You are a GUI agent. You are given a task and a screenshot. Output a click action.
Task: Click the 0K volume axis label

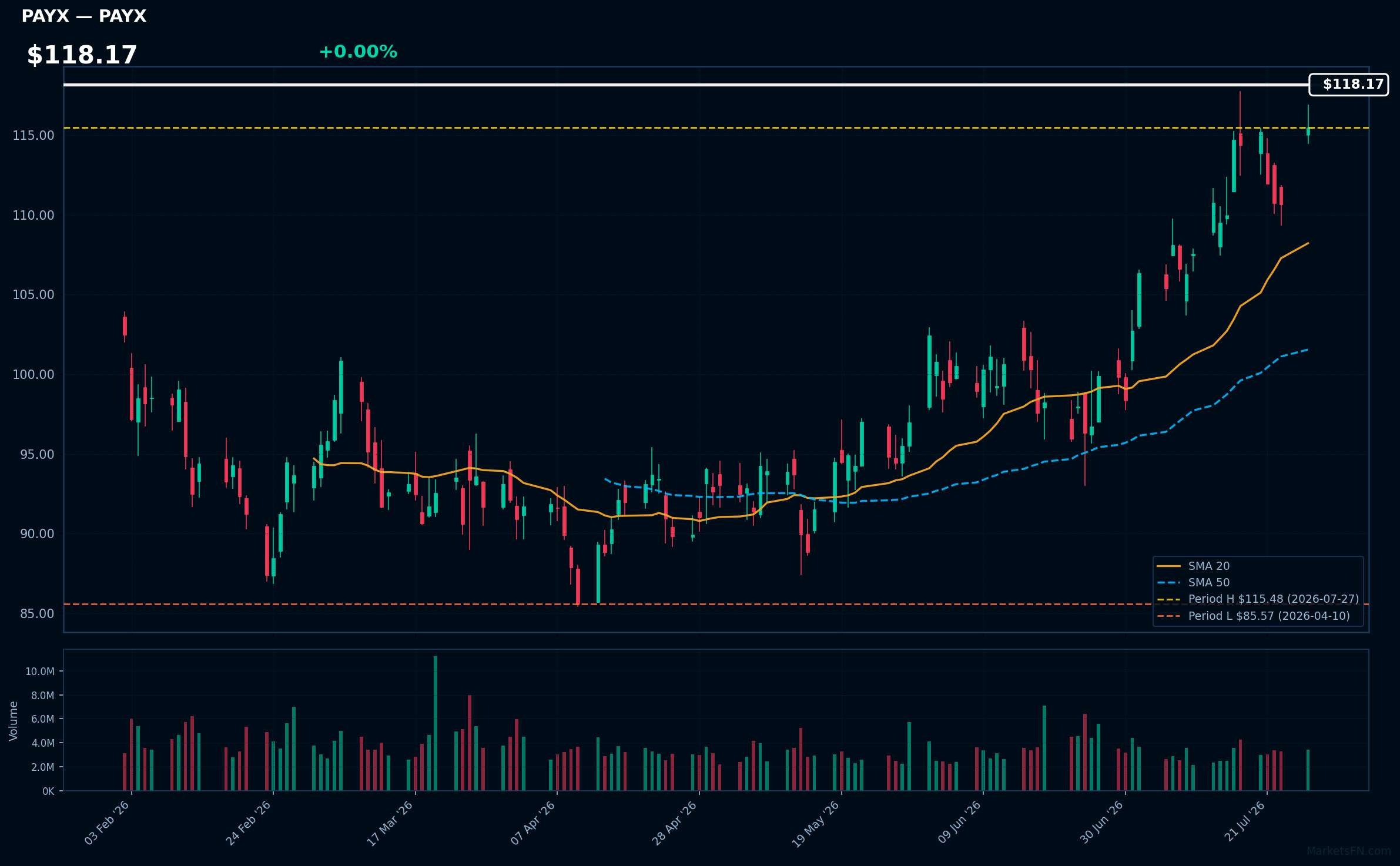point(48,791)
